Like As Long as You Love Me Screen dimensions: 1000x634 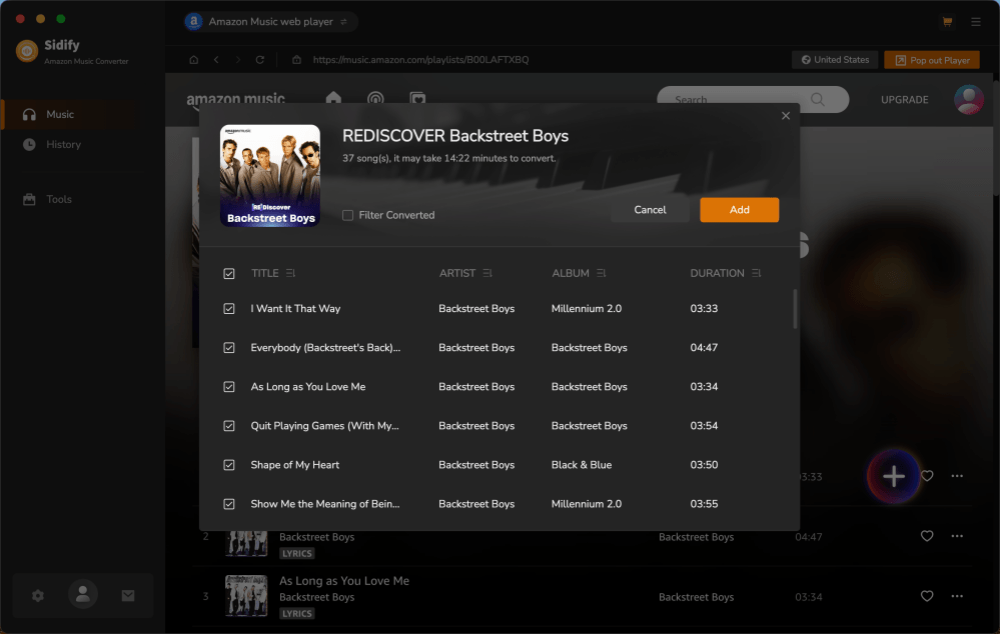pyautogui.click(x=927, y=596)
